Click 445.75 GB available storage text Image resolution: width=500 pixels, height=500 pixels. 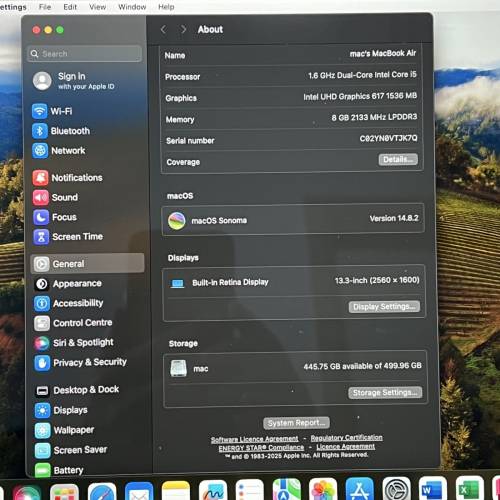(x=362, y=366)
